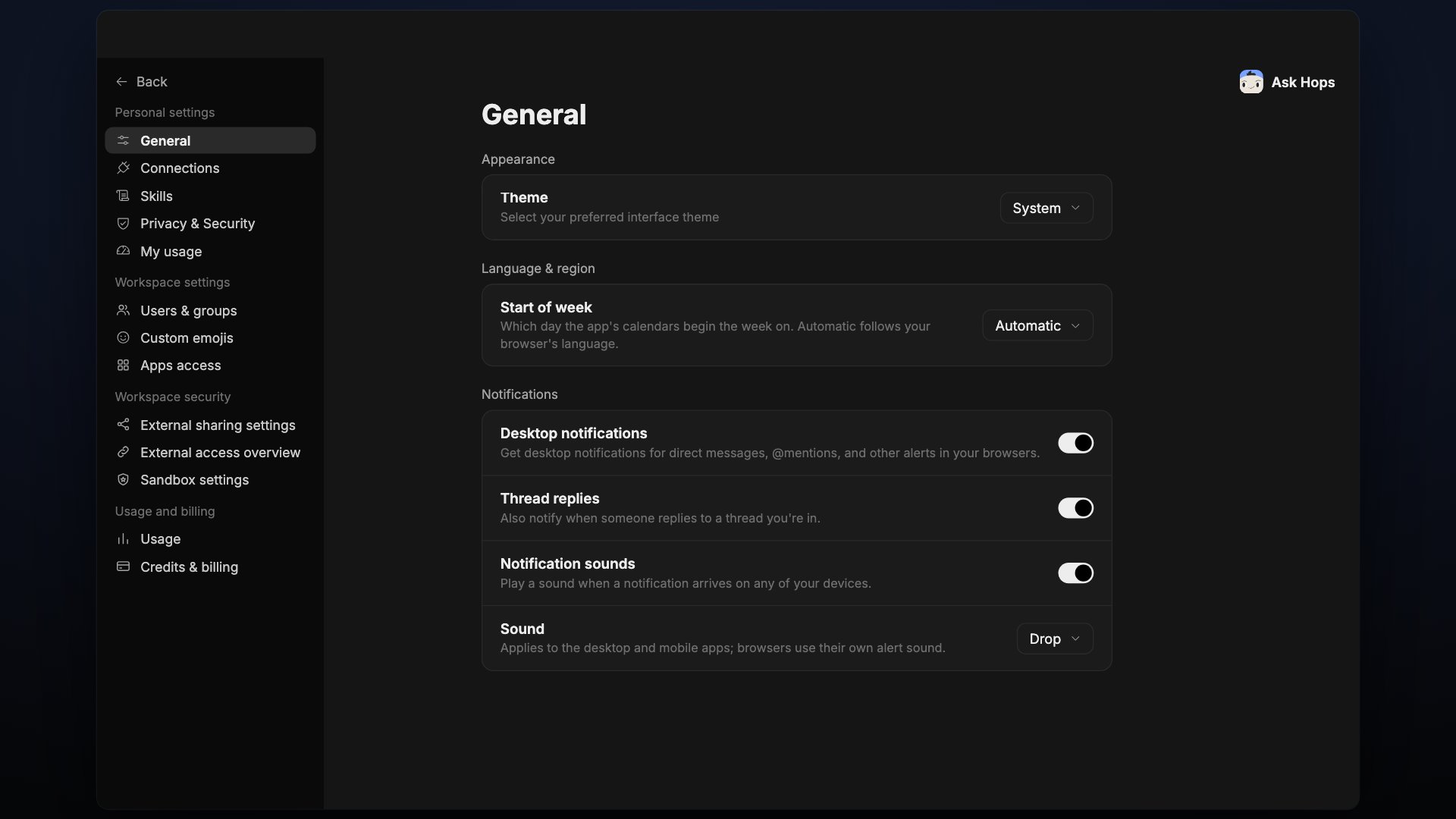The height and width of the screenshot is (819, 1456).
Task: Click the General sliders icon in sidebar
Action: pos(123,140)
